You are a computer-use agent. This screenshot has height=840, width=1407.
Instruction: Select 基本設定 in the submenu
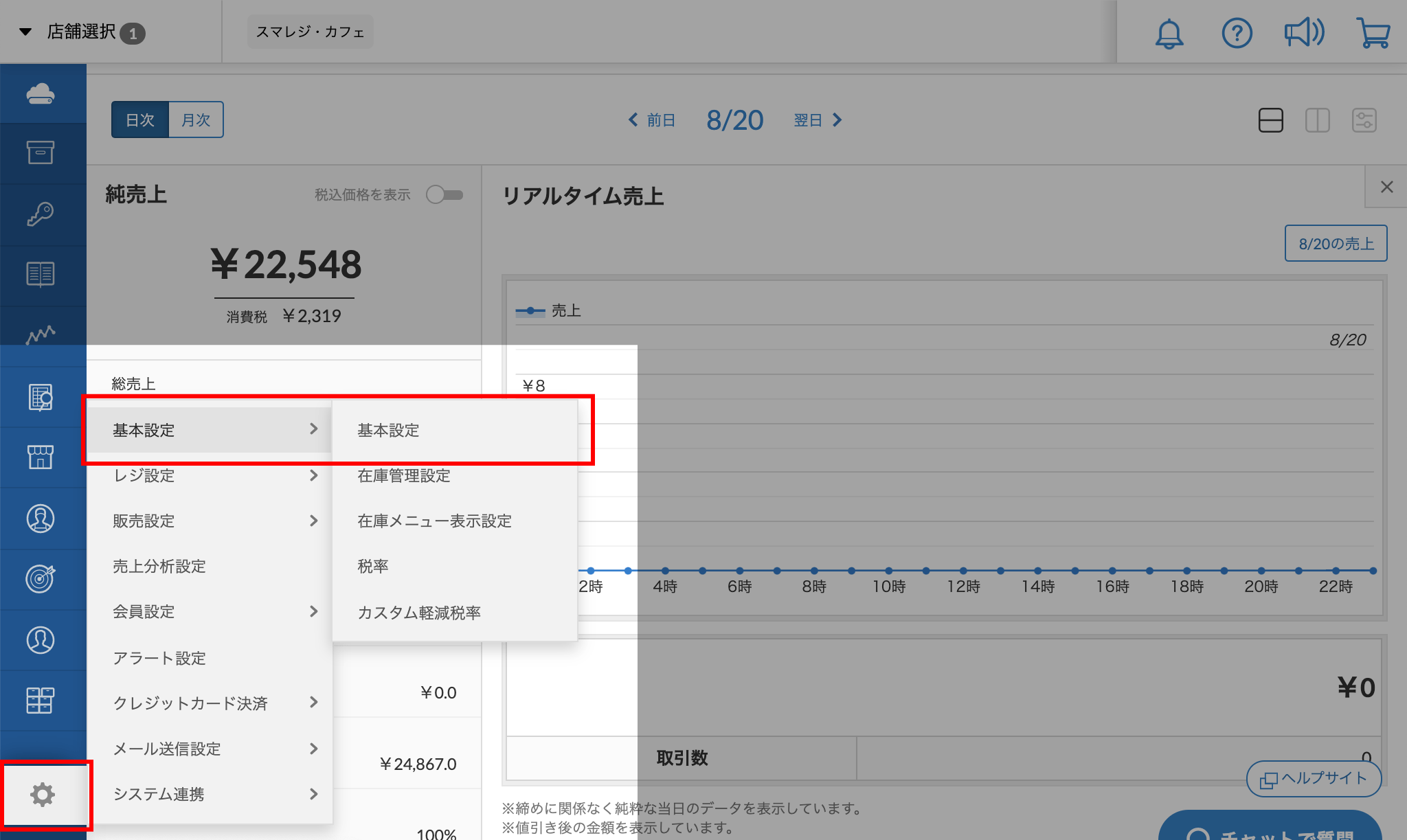[x=455, y=430]
